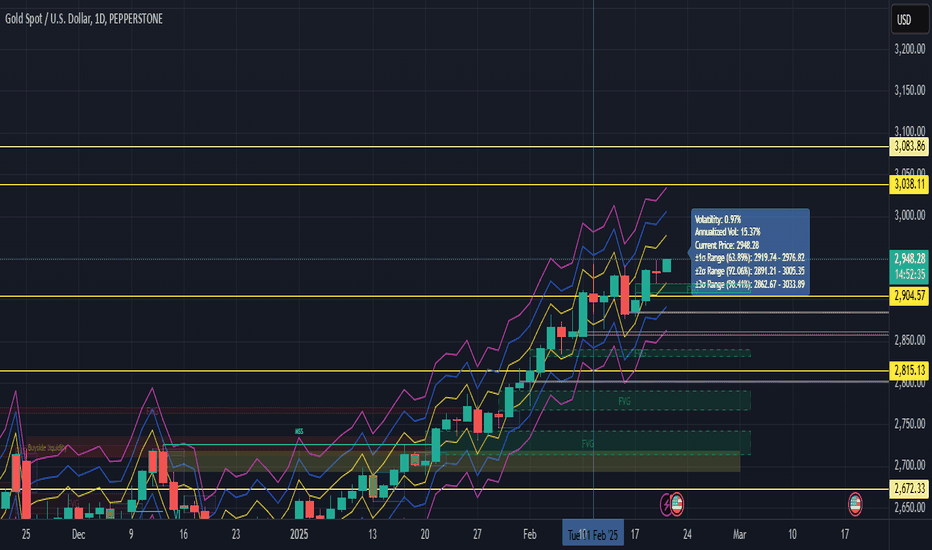Viewport: 932px width, 550px height.
Task: Click the 27 date label on time axis
Action: coord(477,535)
